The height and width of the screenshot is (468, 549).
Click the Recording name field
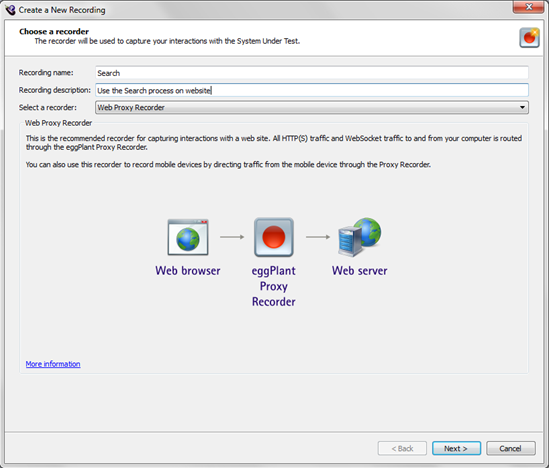click(x=312, y=73)
